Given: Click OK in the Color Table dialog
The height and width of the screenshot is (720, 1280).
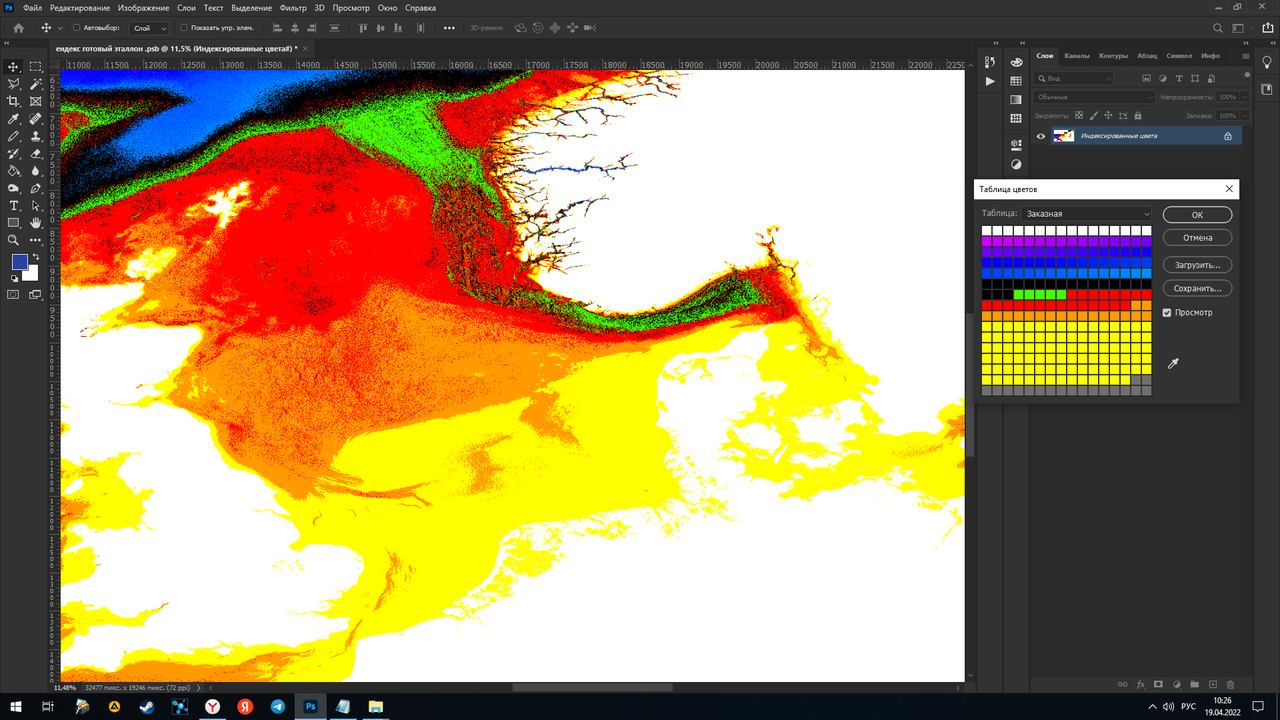Looking at the screenshot, I should 1197,215.
